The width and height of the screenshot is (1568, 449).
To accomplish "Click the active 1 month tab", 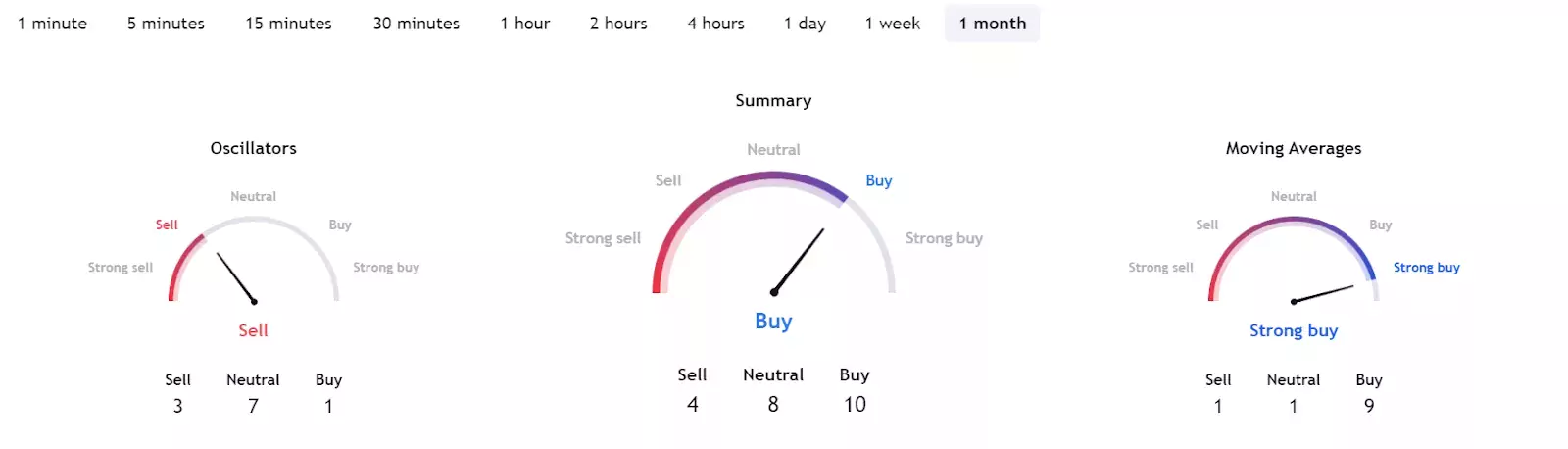I will tap(992, 24).
